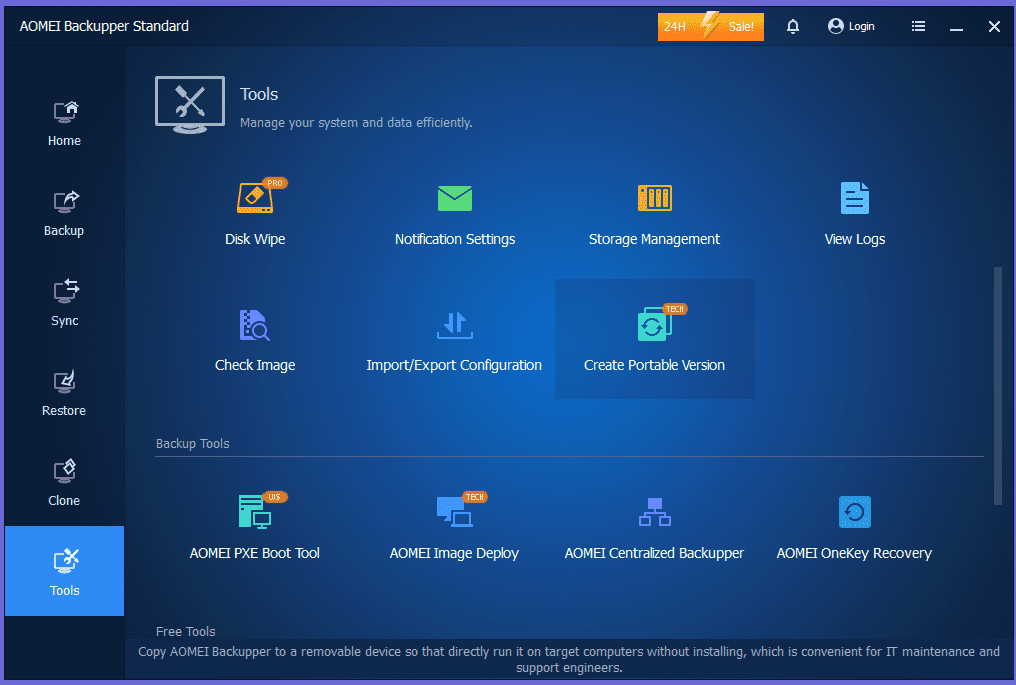Select Create Portable Version tool

pyautogui.click(x=654, y=339)
